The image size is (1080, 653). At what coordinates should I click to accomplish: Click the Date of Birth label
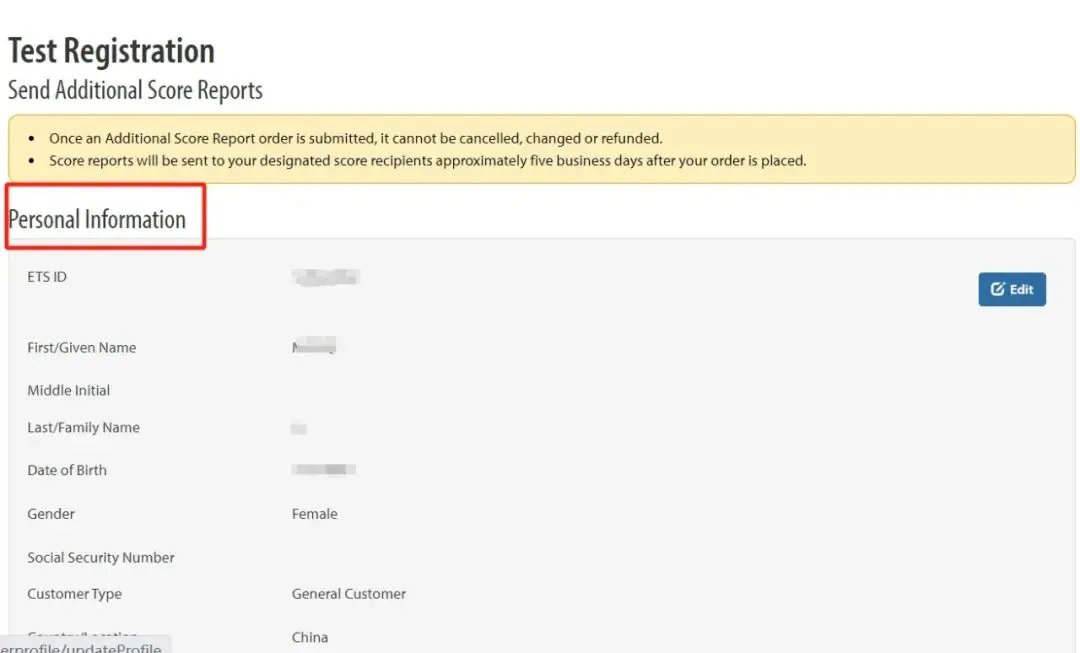tap(66, 470)
